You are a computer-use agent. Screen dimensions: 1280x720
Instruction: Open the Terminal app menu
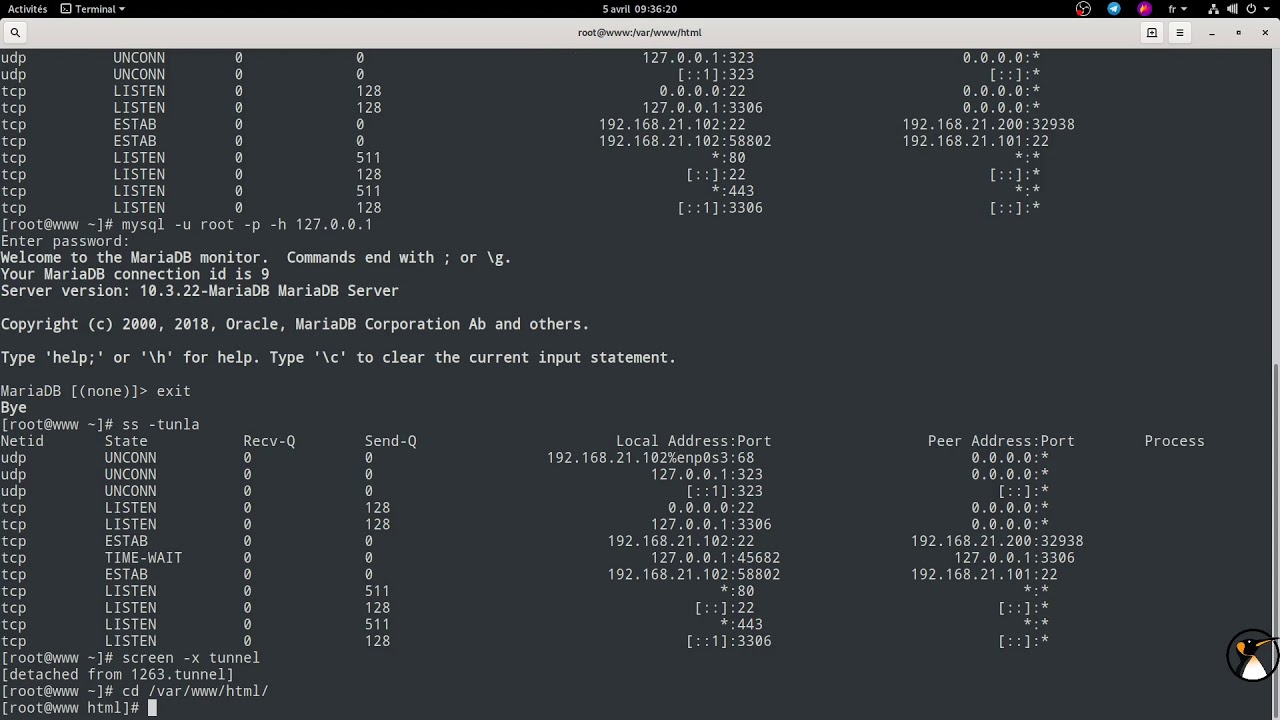click(x=92, y=9)
